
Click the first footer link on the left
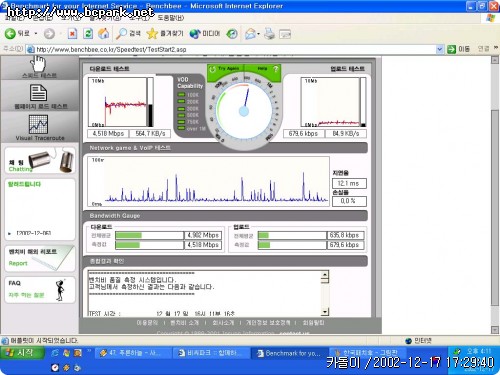[x=147, y=323]
